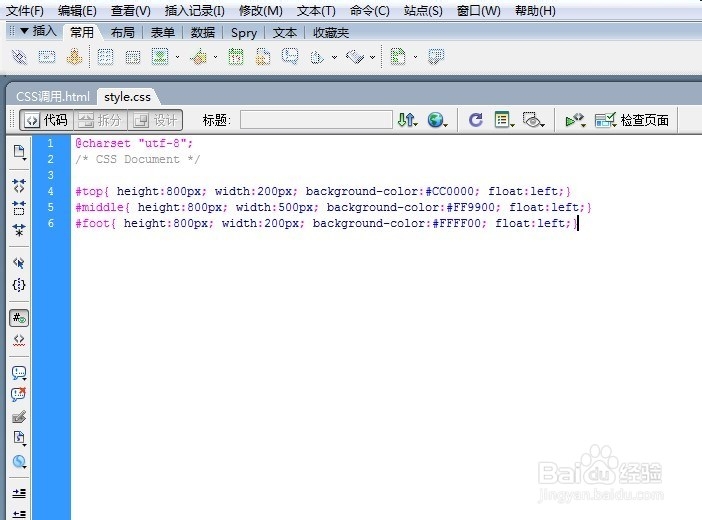The height and width of the screenshot is (520, 702).
Task: Click the Outdent Code icon
Action: (x=19, y=514)
